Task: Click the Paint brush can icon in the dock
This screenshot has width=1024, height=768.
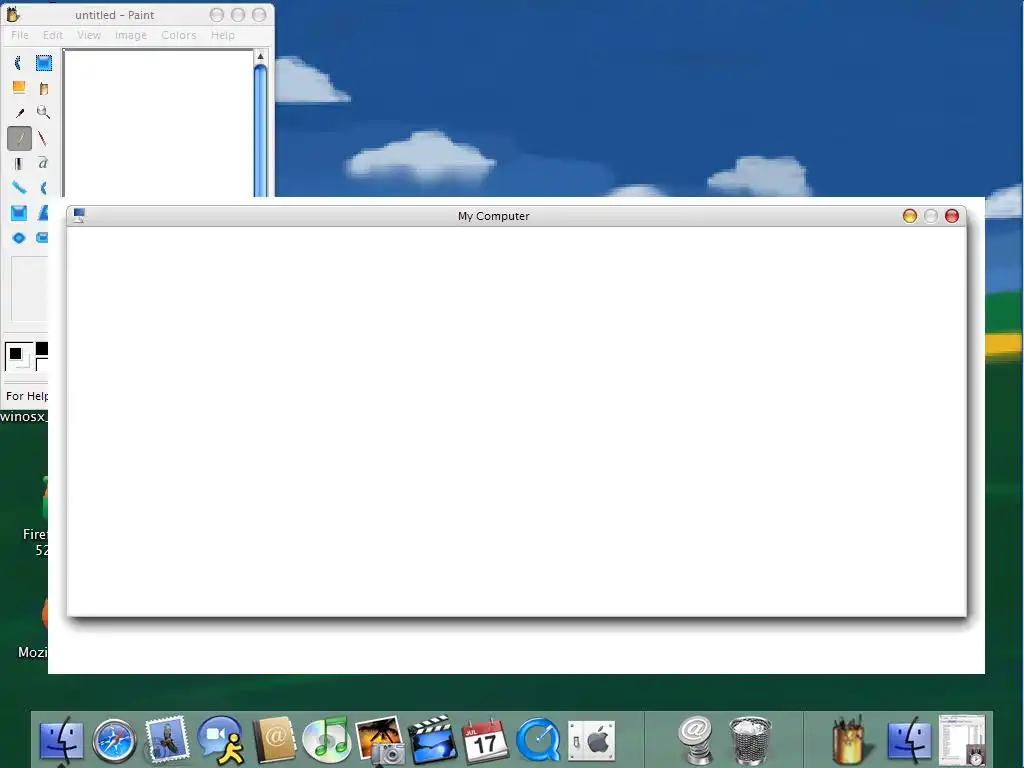Action: [x=850, y=741]
